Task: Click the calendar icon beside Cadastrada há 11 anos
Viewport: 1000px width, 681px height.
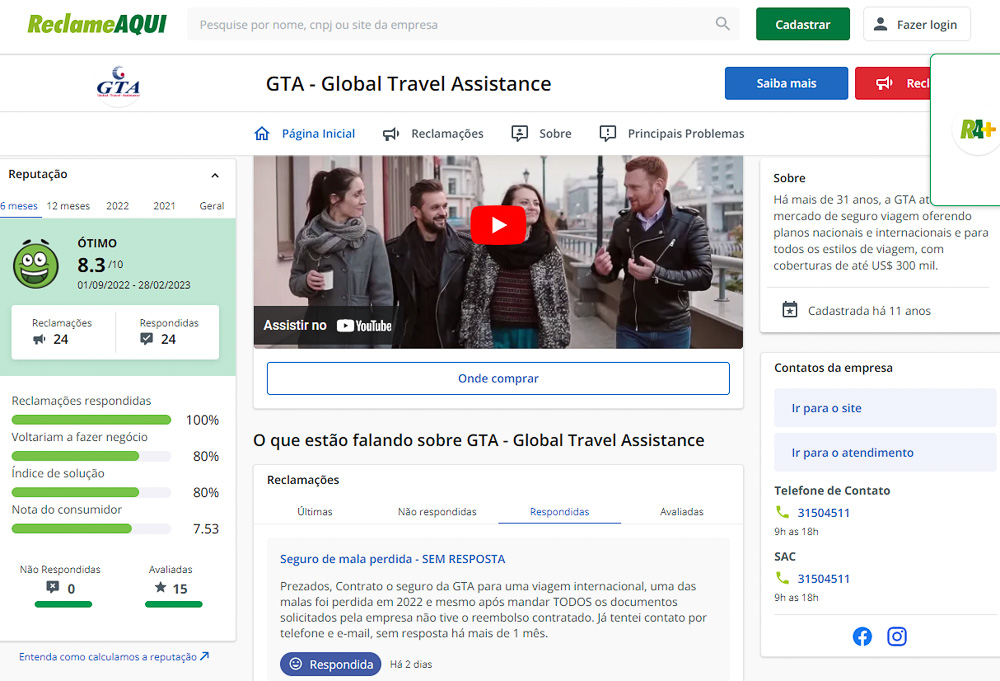Action: [x=790, y=310]
